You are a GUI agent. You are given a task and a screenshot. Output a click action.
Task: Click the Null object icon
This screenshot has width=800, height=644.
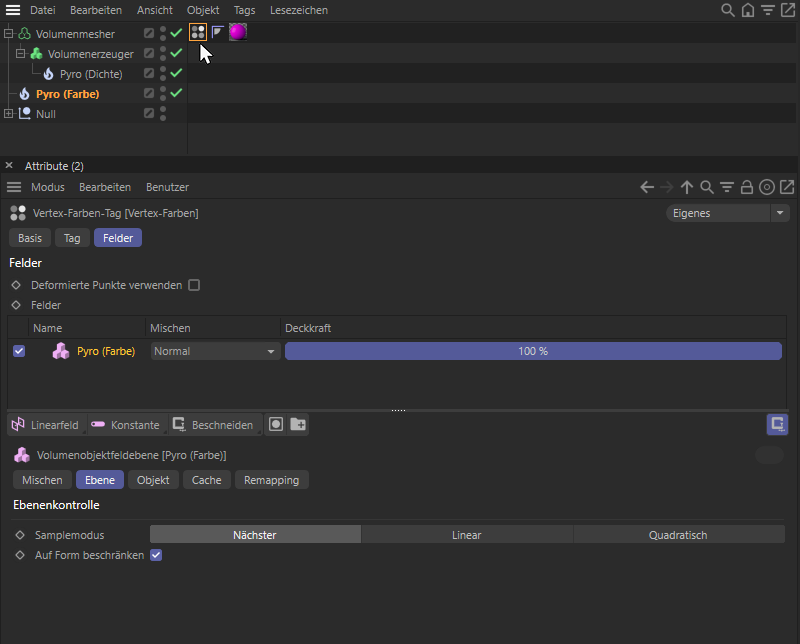(x=24, y=113)
